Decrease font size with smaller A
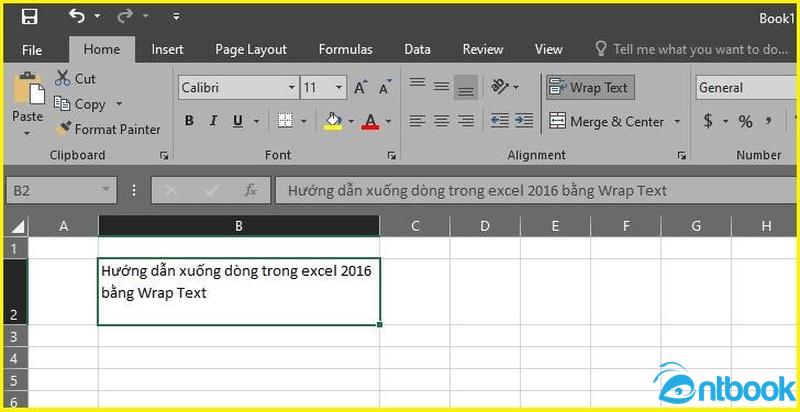This screenshot has width=800, height=412. coord(386,88)
